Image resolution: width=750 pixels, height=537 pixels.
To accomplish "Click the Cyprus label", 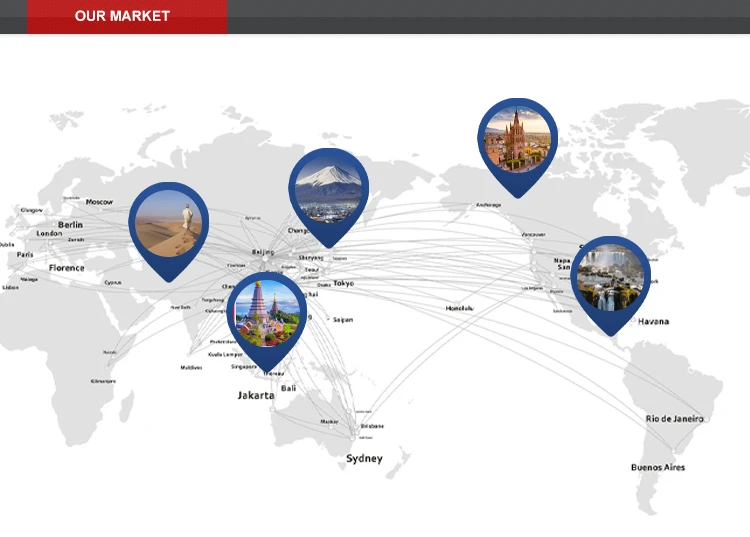I will tap(112, 283).
